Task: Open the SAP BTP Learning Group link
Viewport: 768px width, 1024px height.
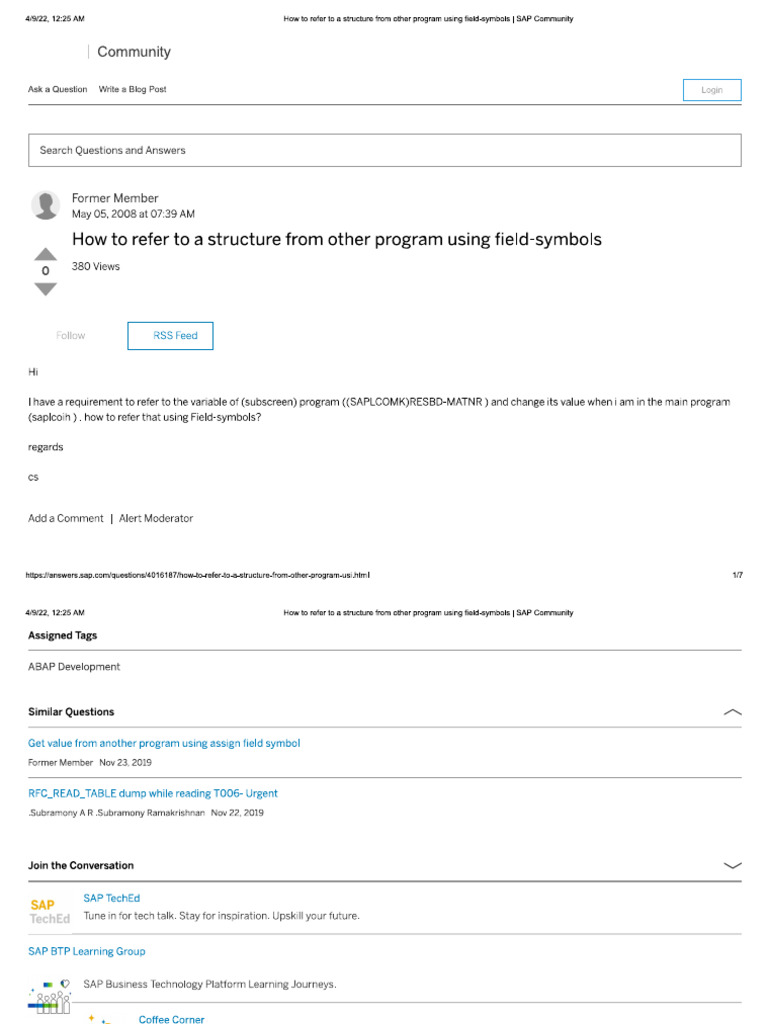Action: click(x=86, y=951)
